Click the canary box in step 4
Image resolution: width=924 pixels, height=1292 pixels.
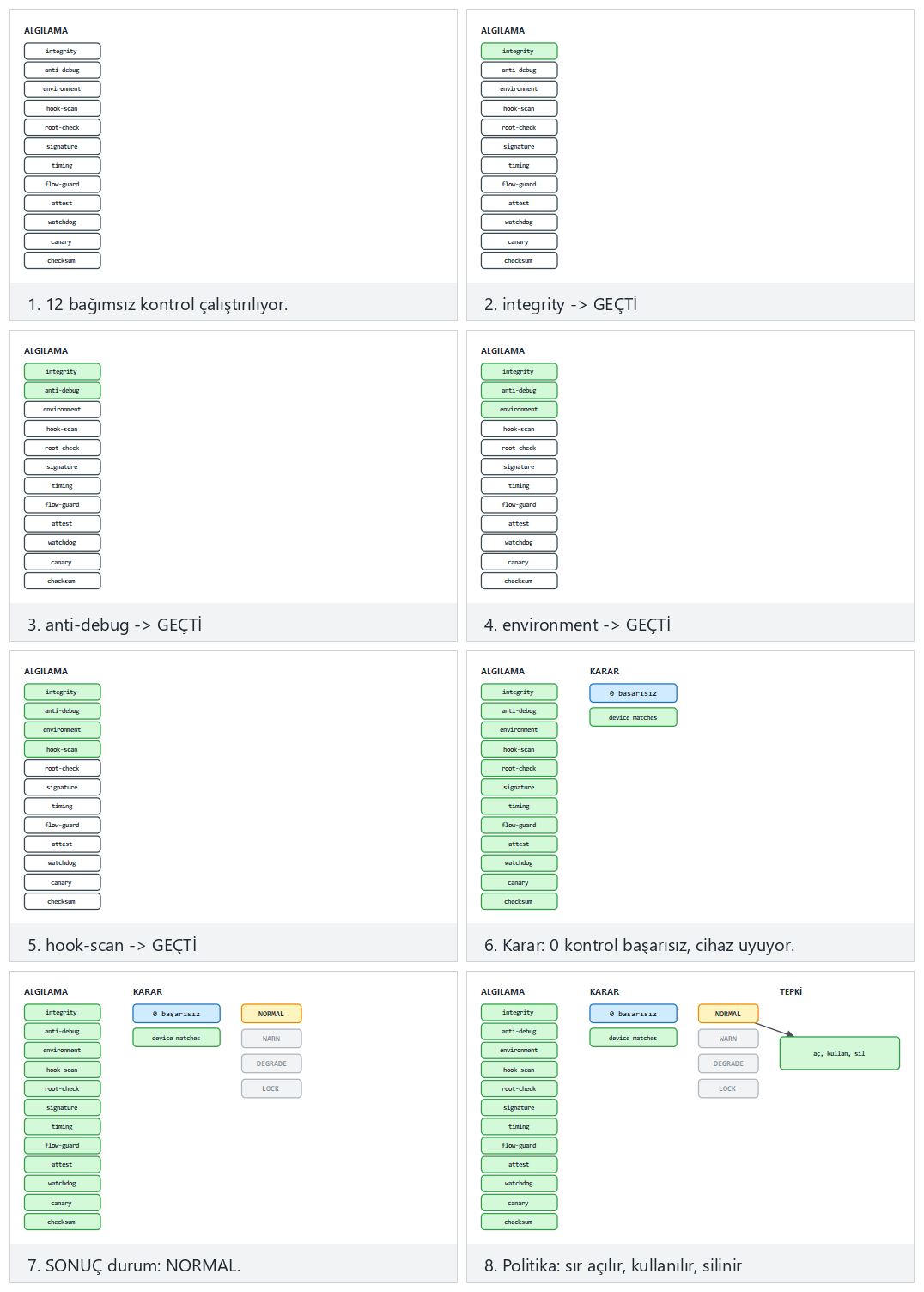519,562
